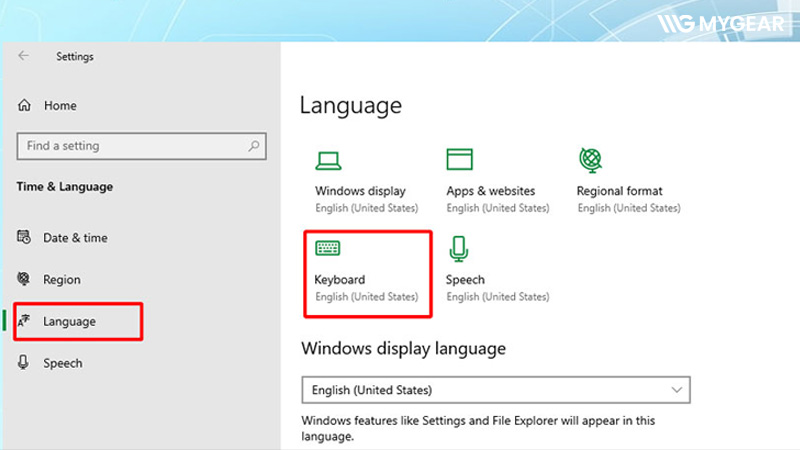Click the Apps & websites window icon
800x450 pixels.
click(459, 160)
